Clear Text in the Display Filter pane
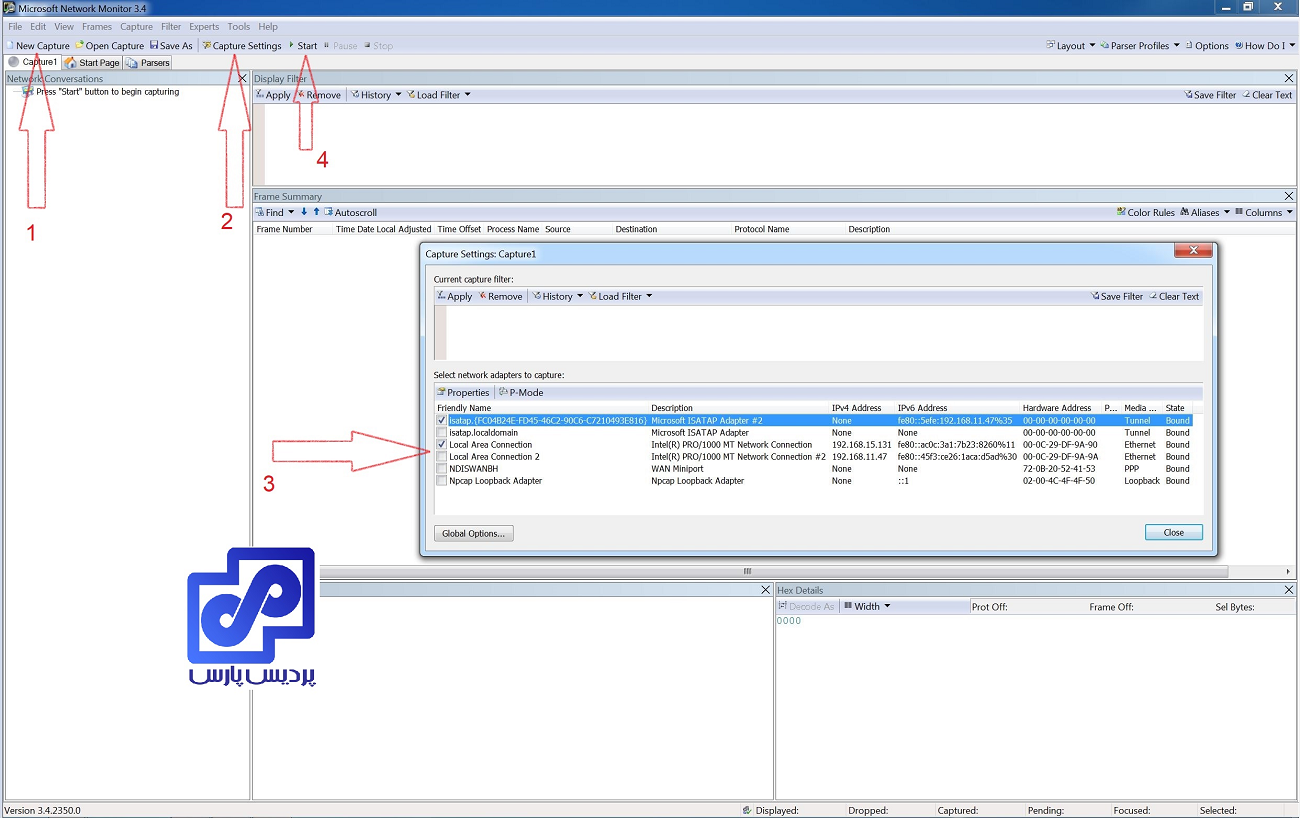The width and height of the screenshot is (1300, 819). coord(1267,95)
